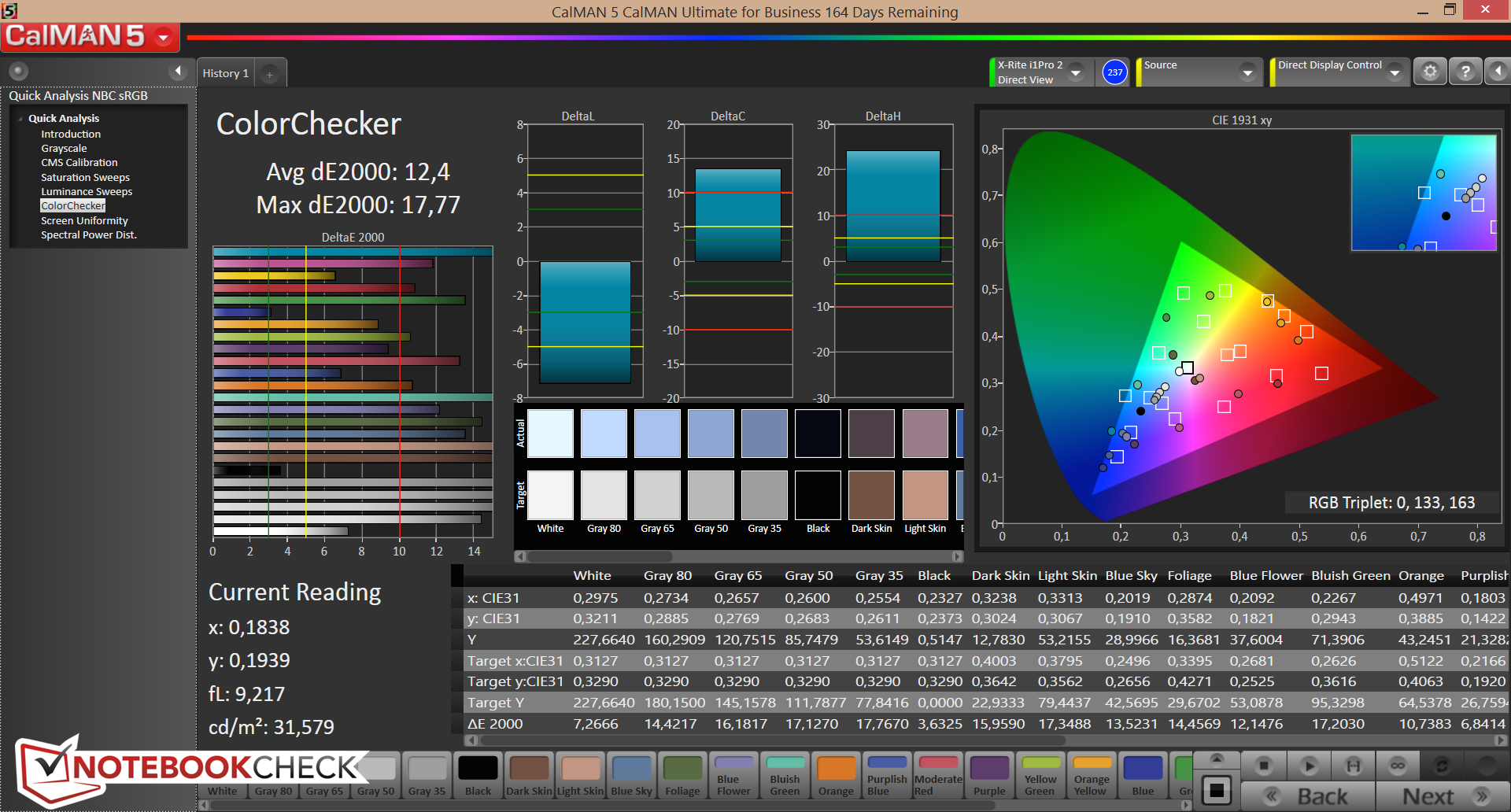Select Grayscale in the workflow list
The height and width of the screenshot is (812, 1511).
64,149
